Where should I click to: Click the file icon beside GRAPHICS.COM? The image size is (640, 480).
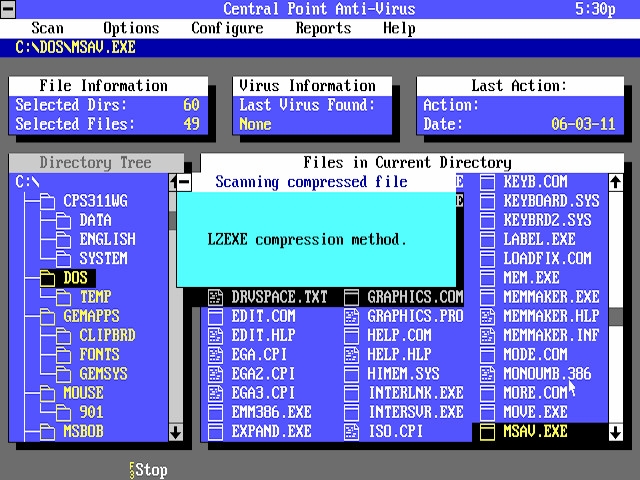[351, 297]
